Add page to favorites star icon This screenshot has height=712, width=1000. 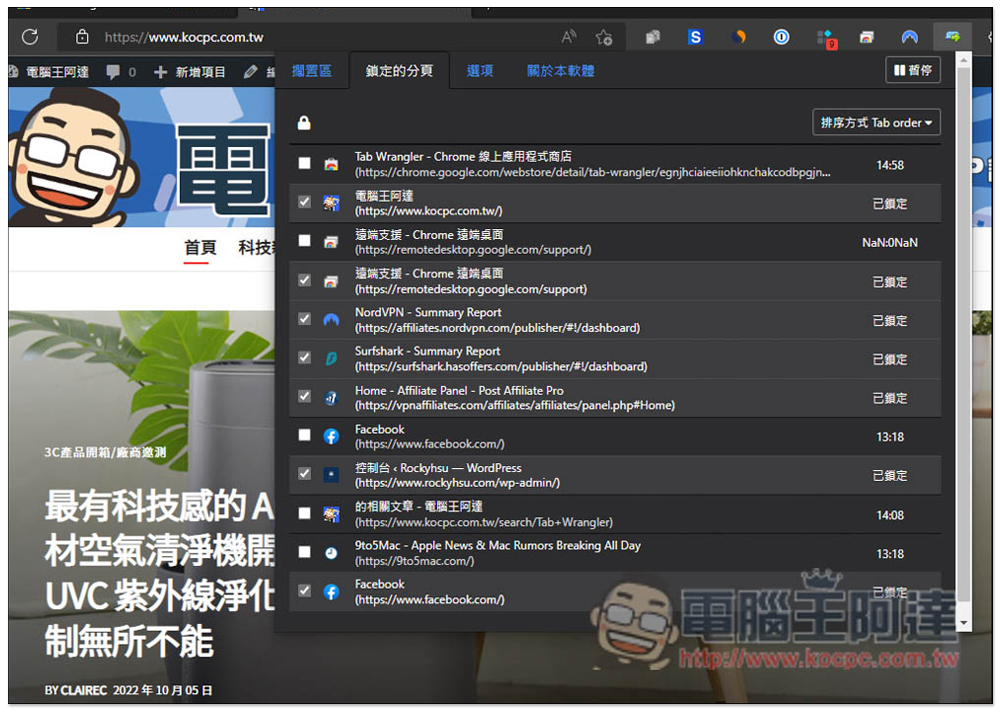604,37
